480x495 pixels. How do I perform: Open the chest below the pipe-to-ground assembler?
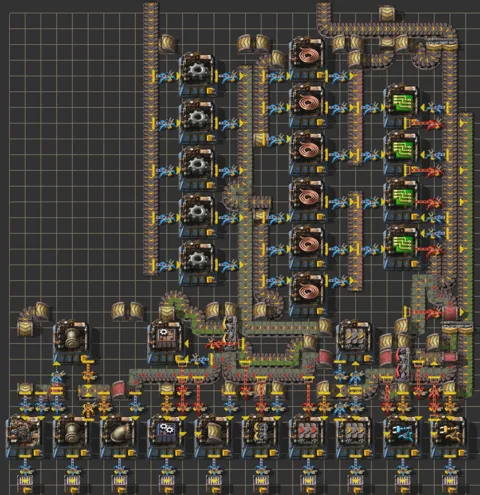pos(119,481)
